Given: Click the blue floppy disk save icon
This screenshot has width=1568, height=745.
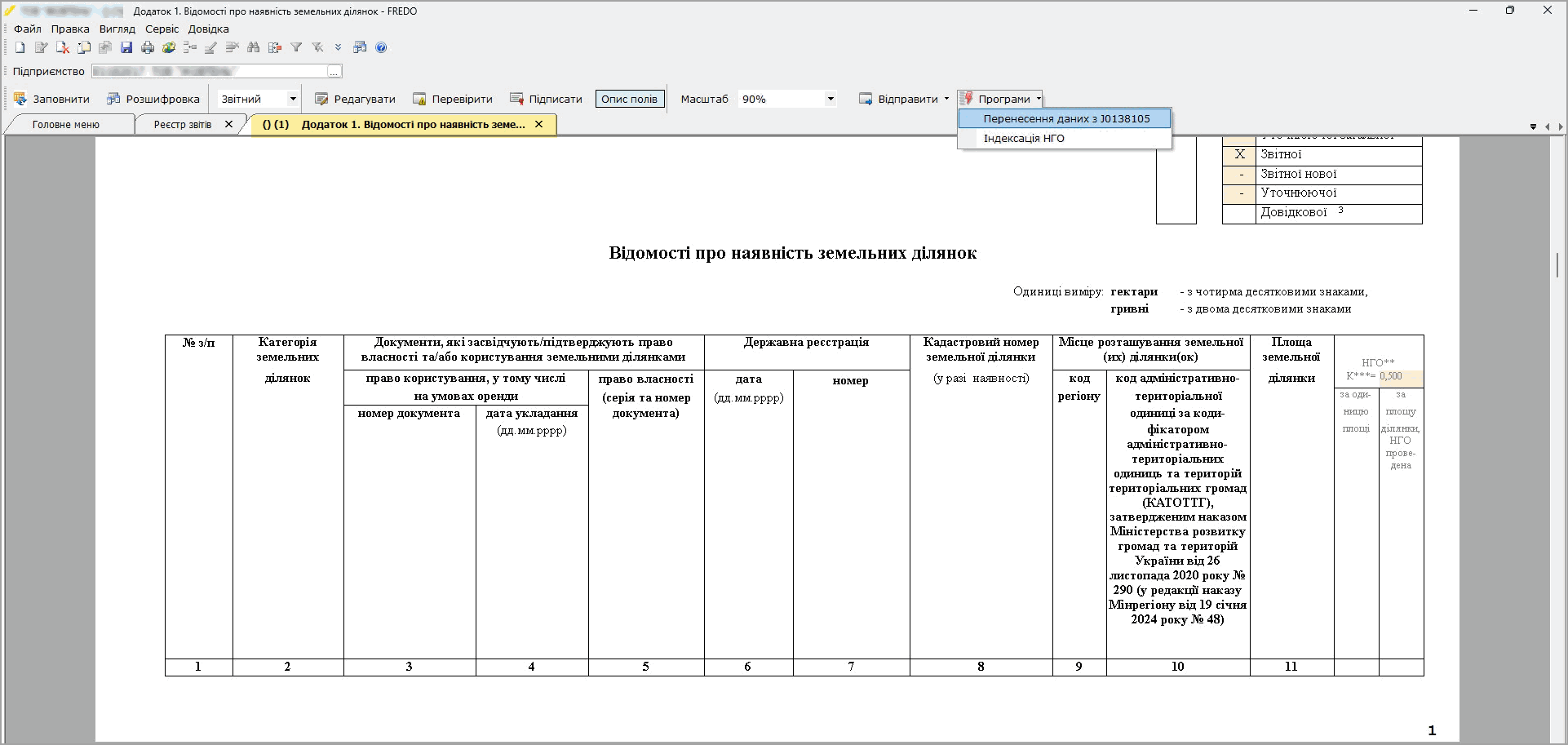Looking at the screenshot, I should click(126, 48).
